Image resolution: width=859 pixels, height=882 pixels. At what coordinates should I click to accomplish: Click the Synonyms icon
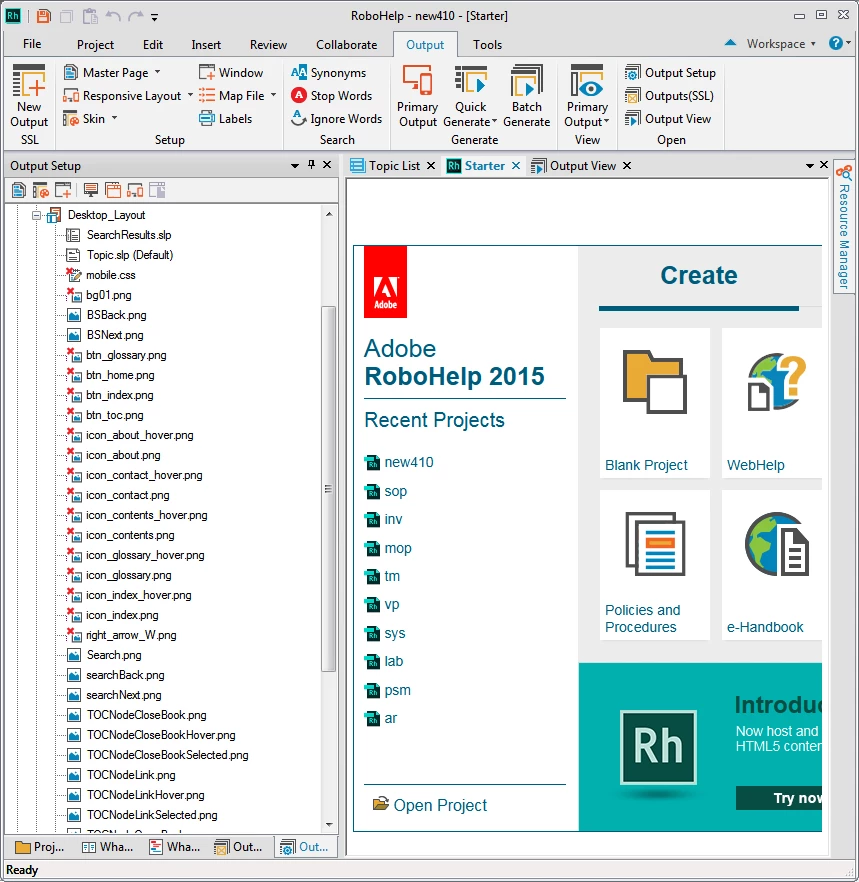(x=299, y=73)
